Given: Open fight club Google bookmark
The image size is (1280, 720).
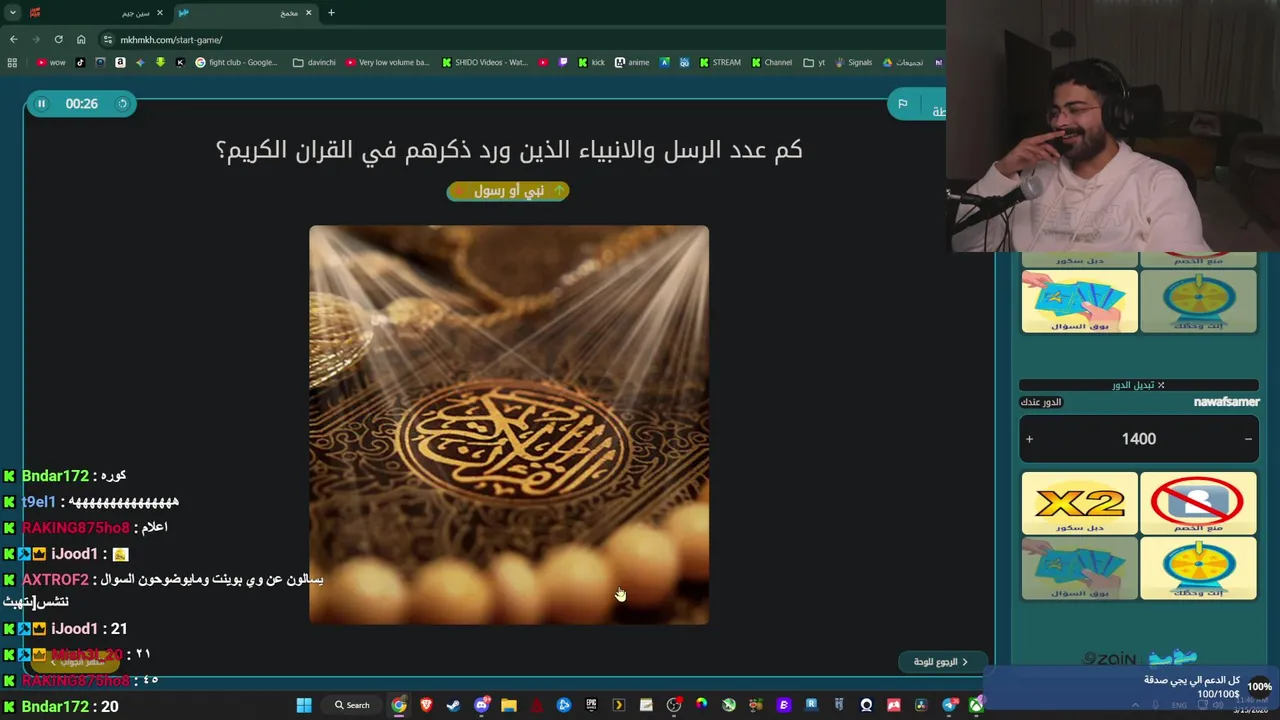Looking at the screenshot, I should pyautogui.click(x=237, y=62).
